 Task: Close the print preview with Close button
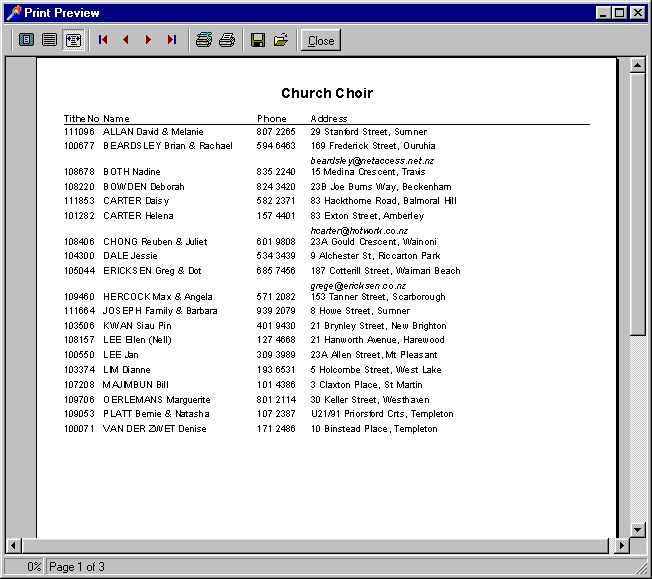click(321, 40)
